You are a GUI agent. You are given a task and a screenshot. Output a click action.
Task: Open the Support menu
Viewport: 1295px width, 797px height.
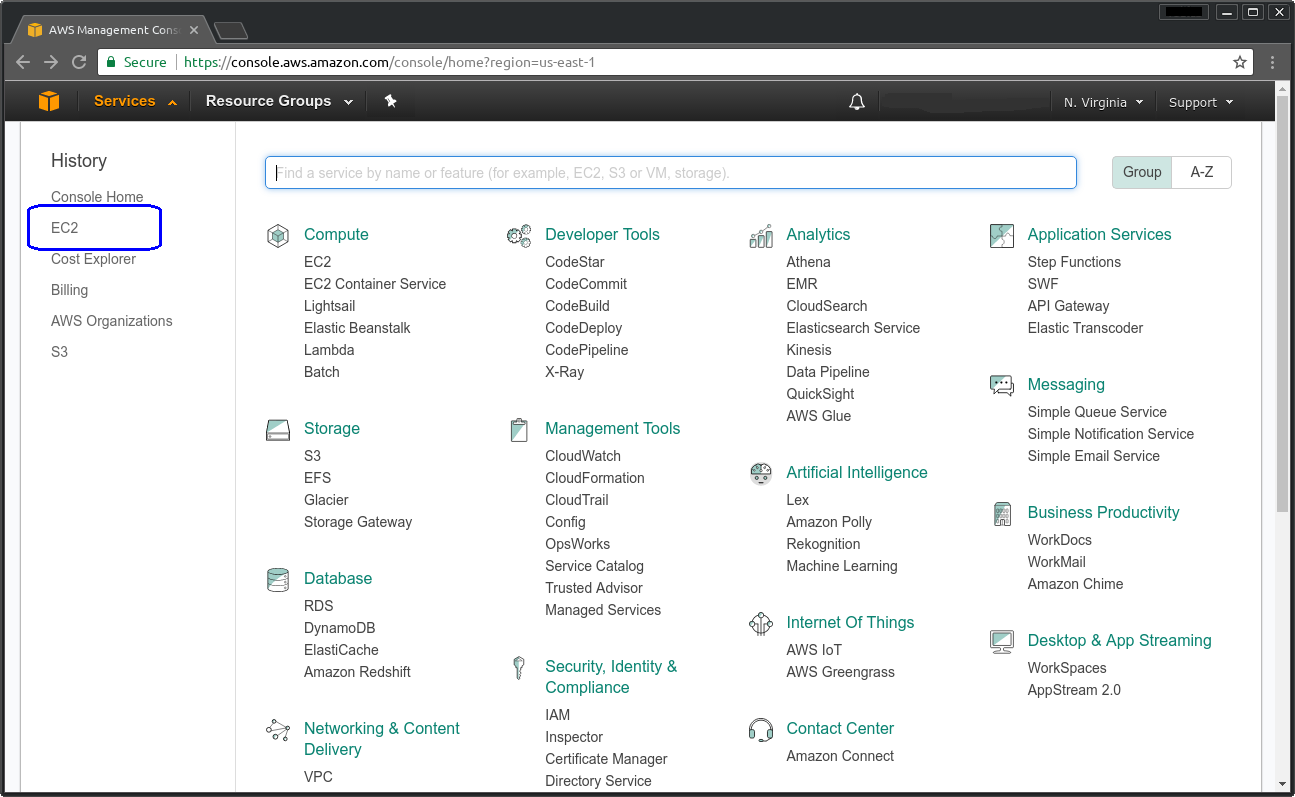click(x=1201, y=102)
